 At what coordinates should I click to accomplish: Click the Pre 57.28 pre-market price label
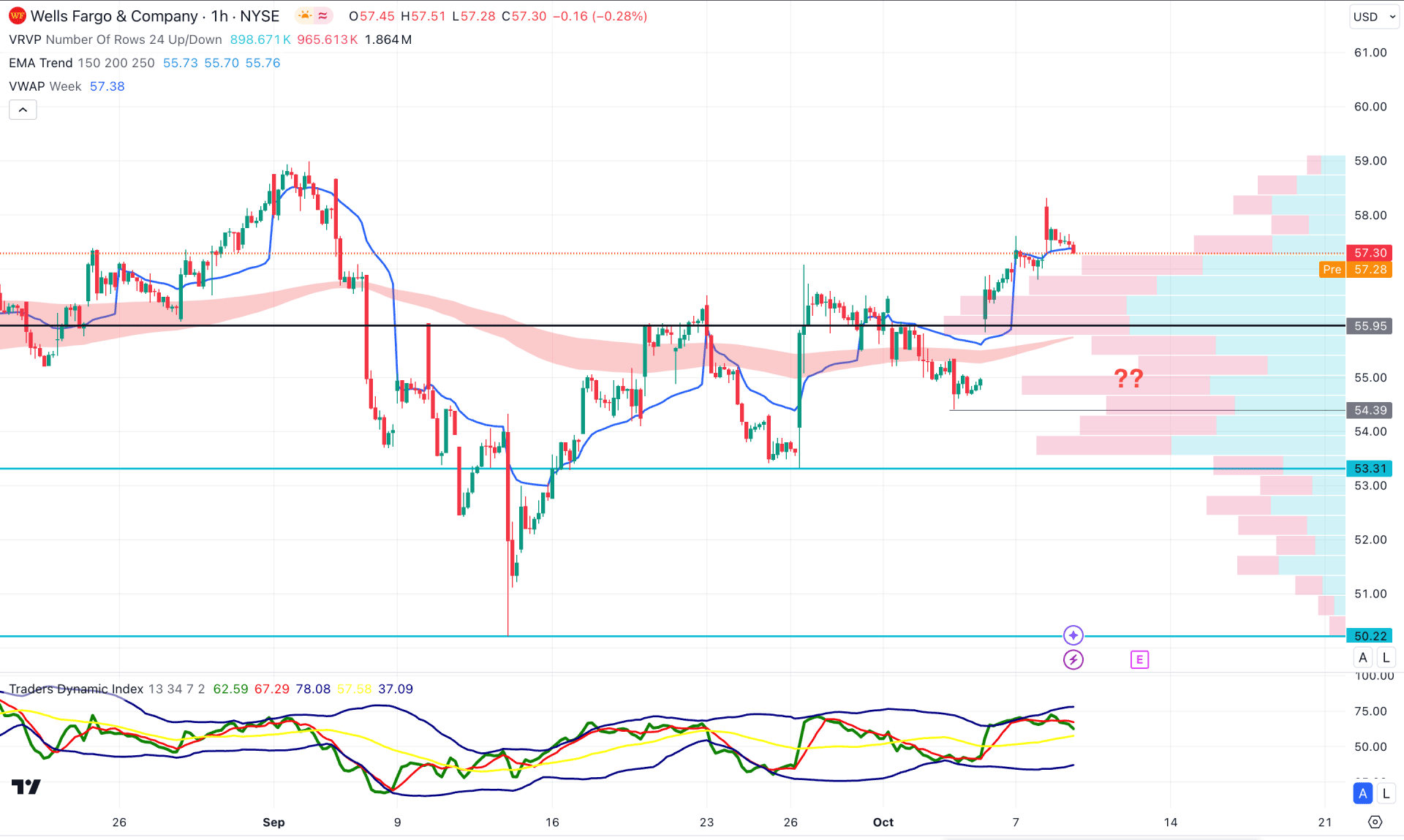pyautogui.click(x=1356, y=269)
